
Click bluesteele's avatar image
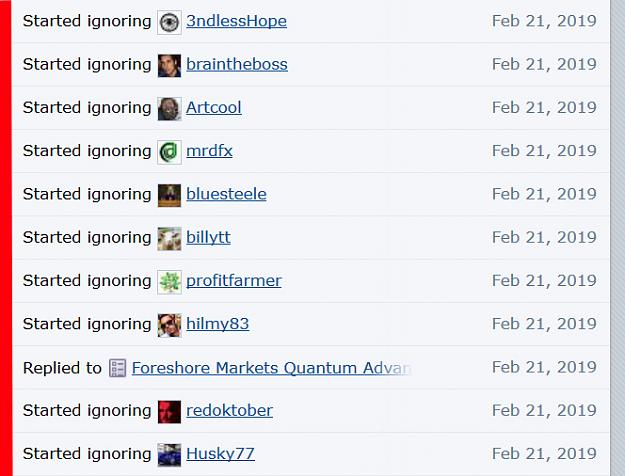point(169,195)
